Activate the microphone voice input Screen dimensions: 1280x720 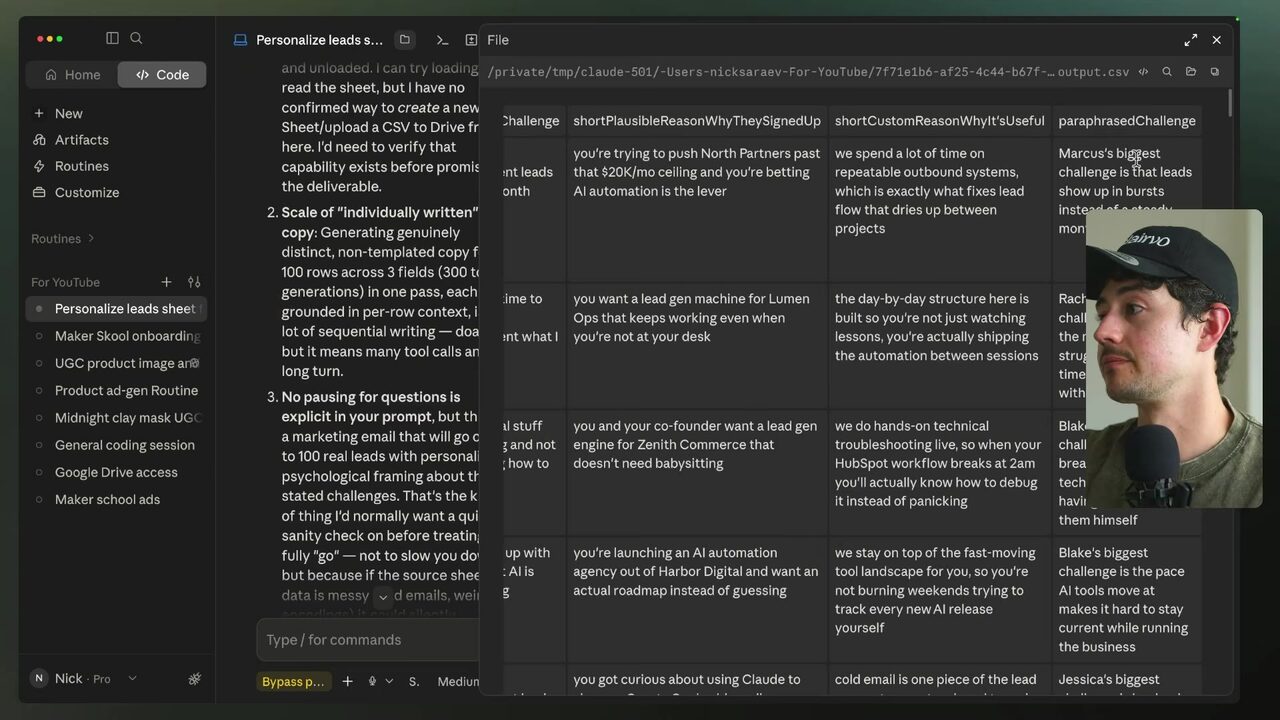click(372, 681)
